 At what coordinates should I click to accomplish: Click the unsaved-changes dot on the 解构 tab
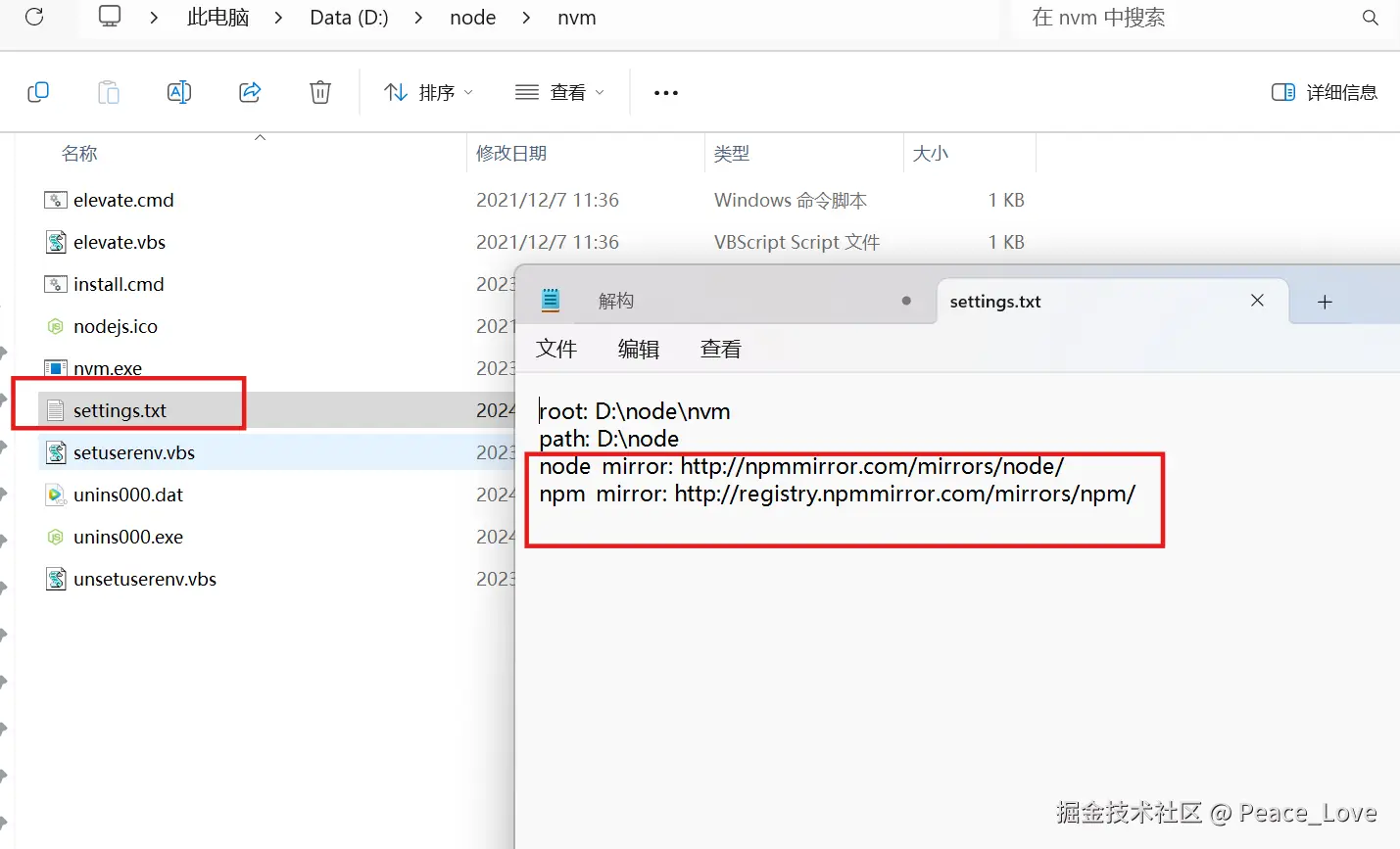(906, 301)
